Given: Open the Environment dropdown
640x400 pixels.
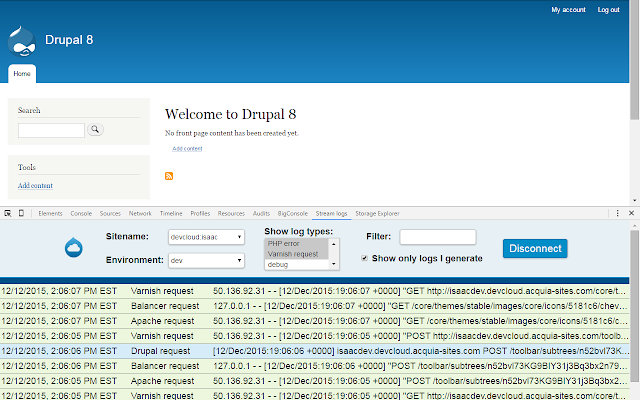Looking at the screenshot, I should click(206, 260).
